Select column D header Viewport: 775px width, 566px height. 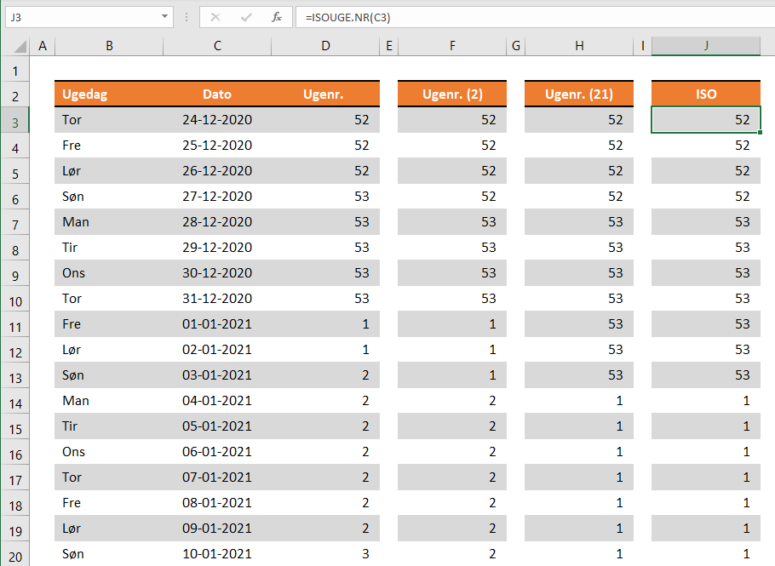pos(326,46)
